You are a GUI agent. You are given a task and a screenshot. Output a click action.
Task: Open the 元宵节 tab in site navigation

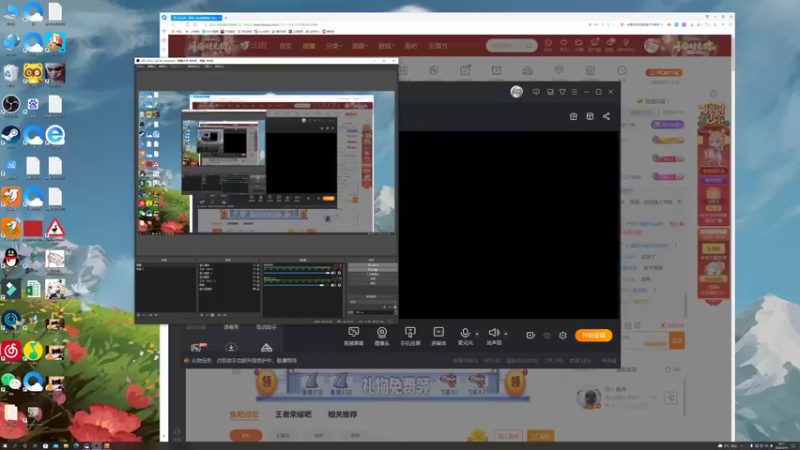(438, 46)
